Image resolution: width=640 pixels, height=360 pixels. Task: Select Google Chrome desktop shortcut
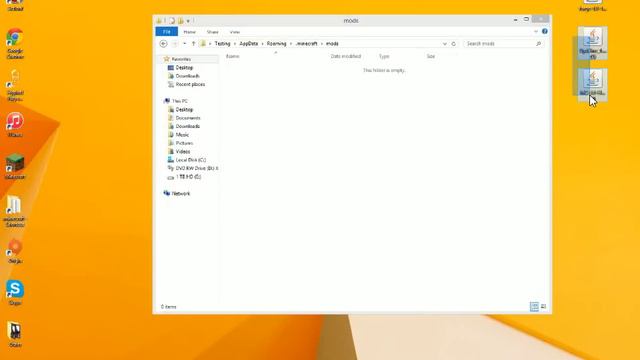[x=15, y=43]
